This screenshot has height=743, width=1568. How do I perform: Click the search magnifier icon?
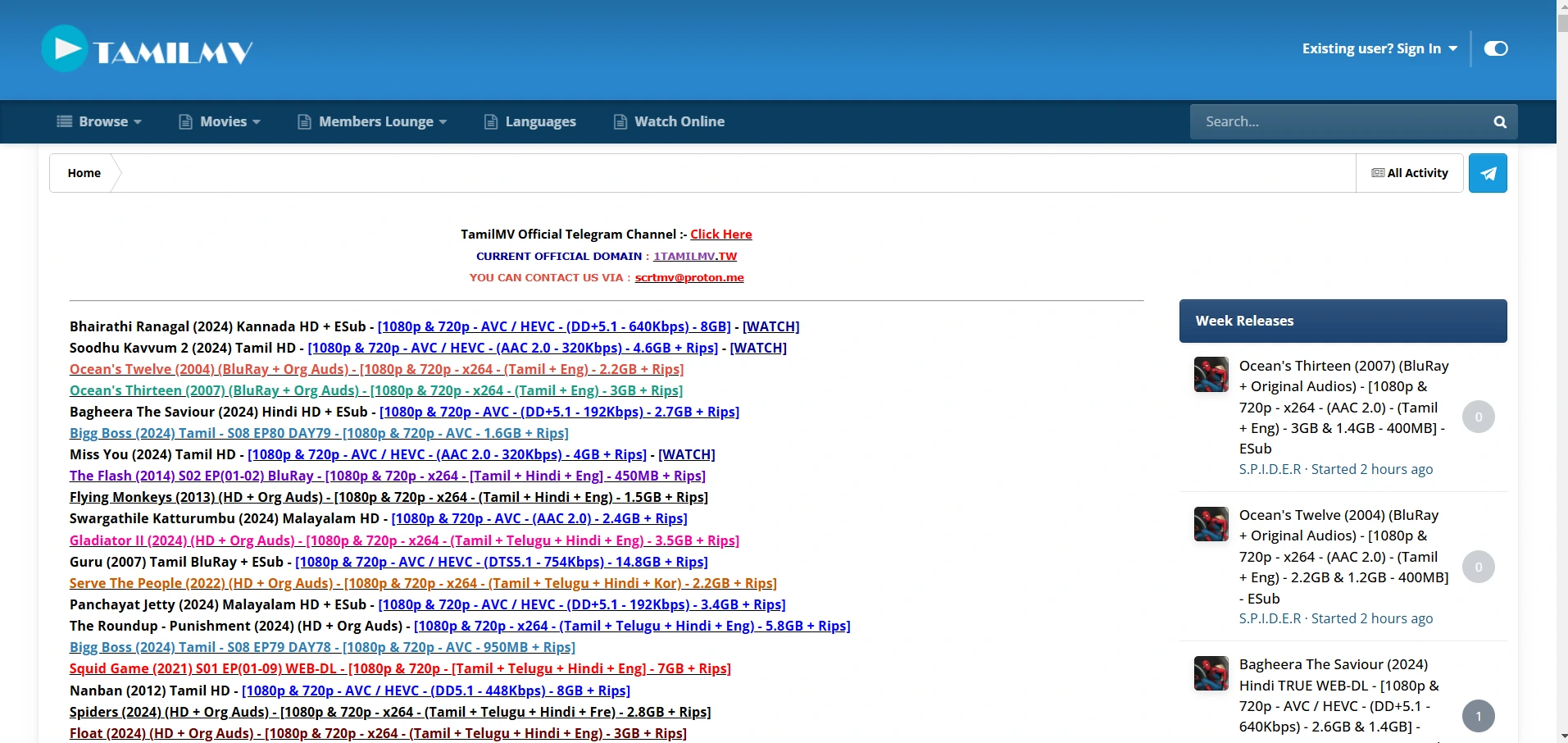(1499, 122)
